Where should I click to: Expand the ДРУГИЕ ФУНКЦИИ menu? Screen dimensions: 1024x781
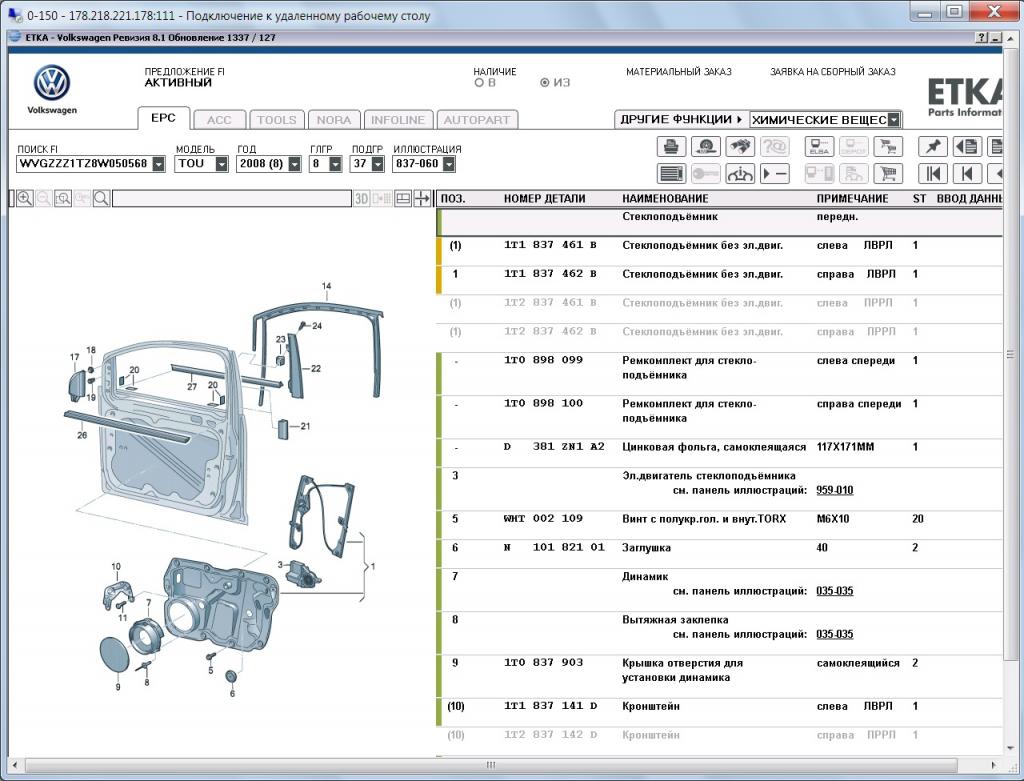coord(681,120)
